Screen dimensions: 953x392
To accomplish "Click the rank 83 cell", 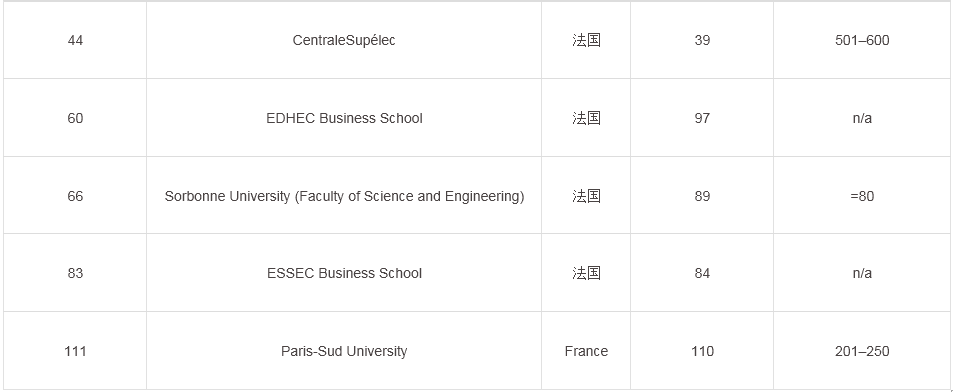I will [x=75, y=273].
